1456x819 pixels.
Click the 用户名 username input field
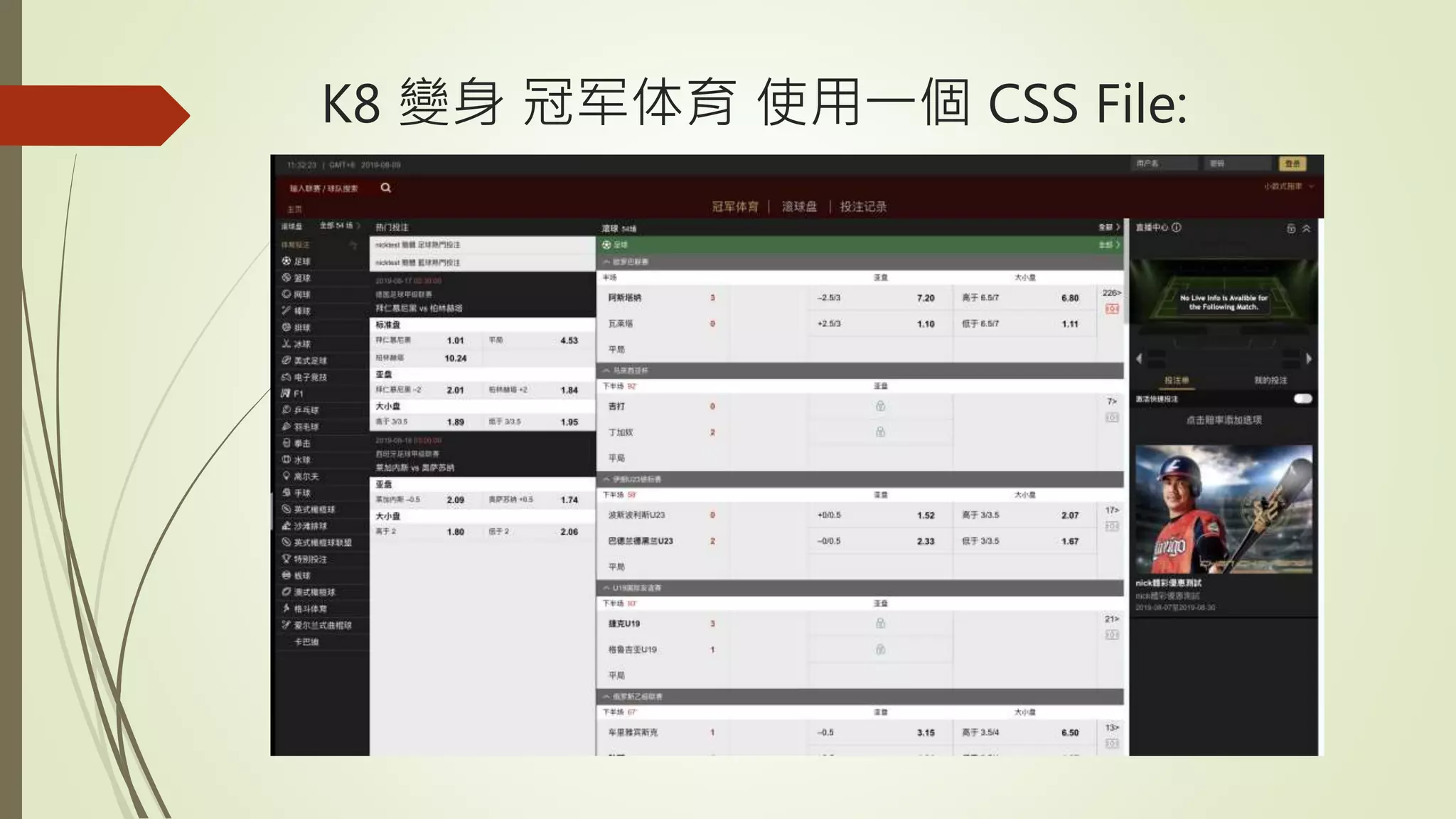(x=1164, y=164)
